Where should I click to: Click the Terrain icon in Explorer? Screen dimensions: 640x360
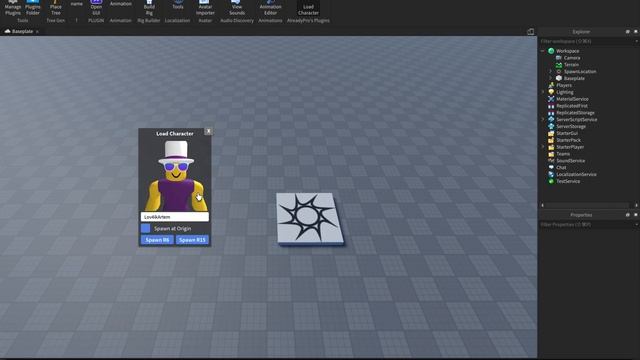[559, 64]
